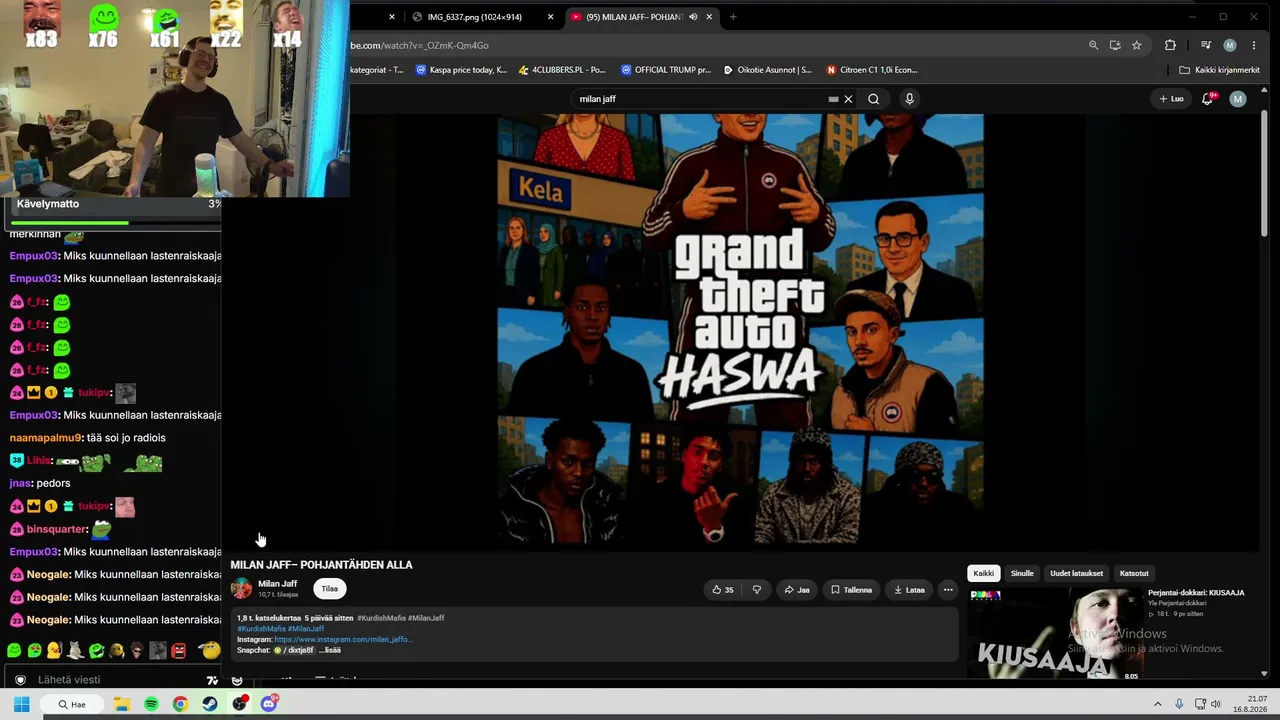Open OBS Studio from the taskbar

239,704
